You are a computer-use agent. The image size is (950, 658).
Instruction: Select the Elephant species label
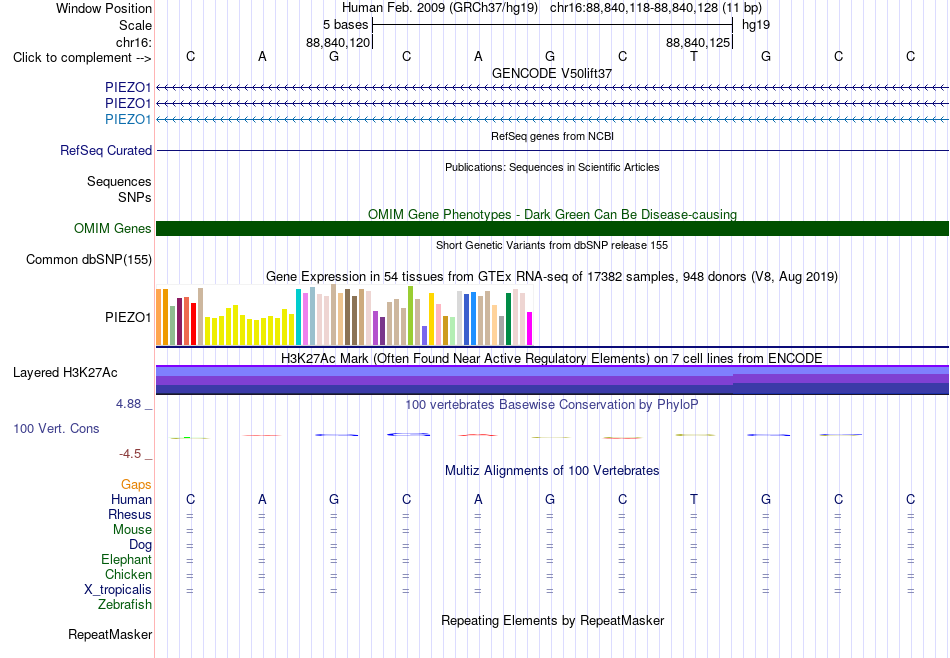point(126,560)
